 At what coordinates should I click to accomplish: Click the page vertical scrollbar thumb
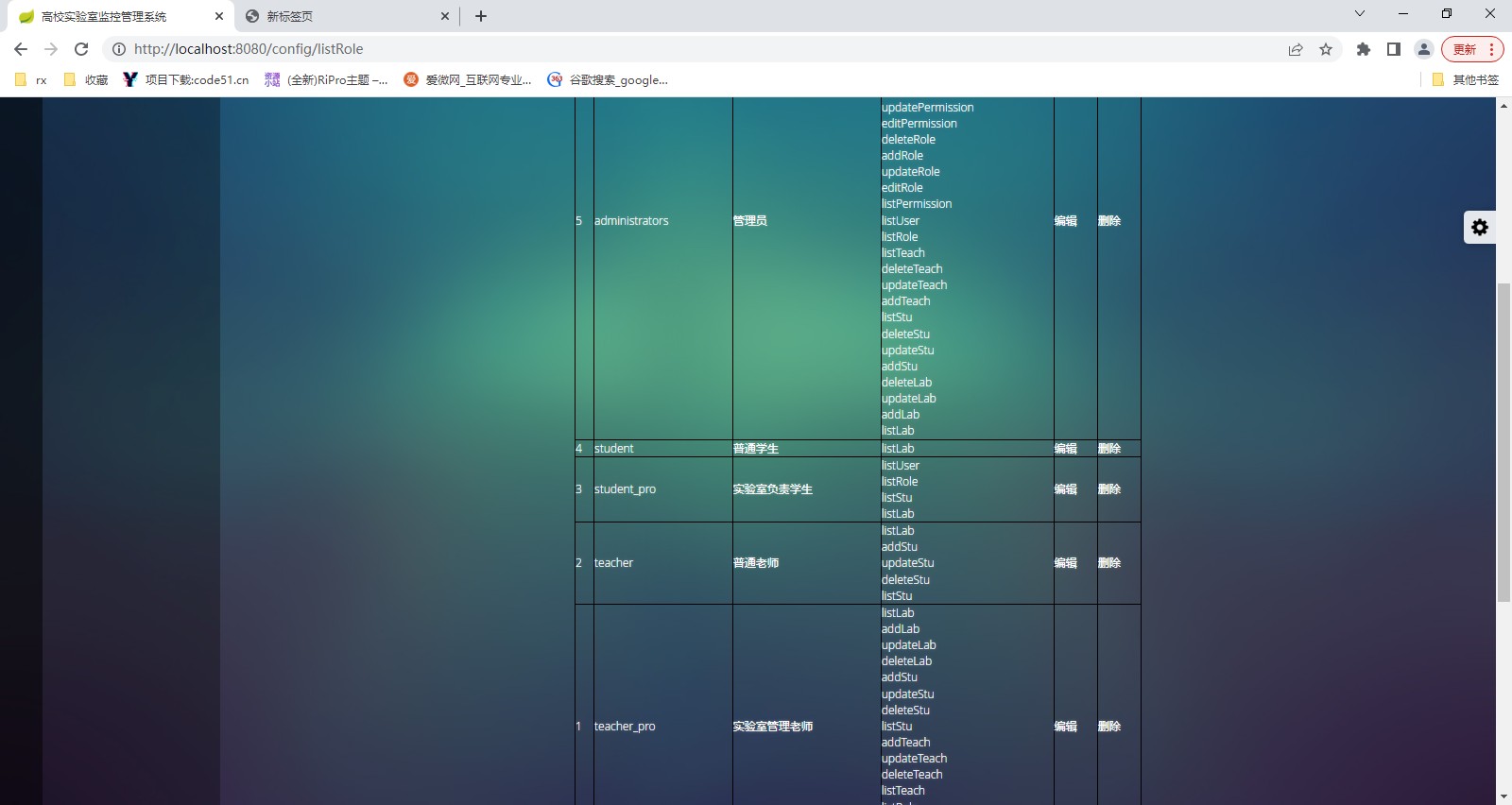[1503, 442]
